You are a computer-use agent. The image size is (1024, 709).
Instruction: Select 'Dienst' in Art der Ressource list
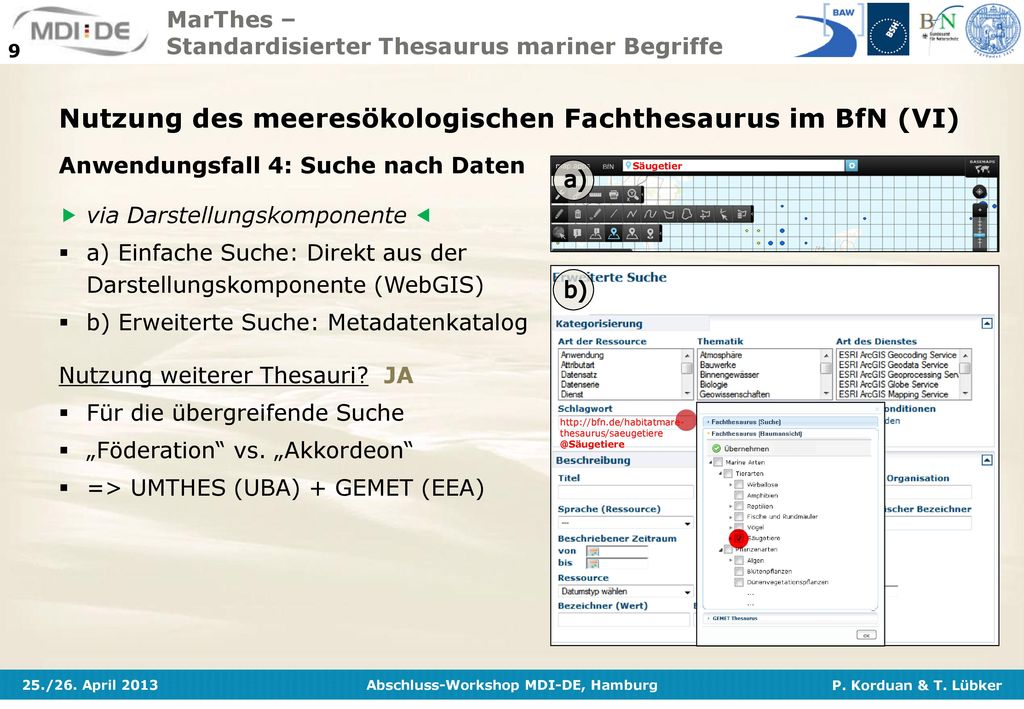[x=571, y=394]
